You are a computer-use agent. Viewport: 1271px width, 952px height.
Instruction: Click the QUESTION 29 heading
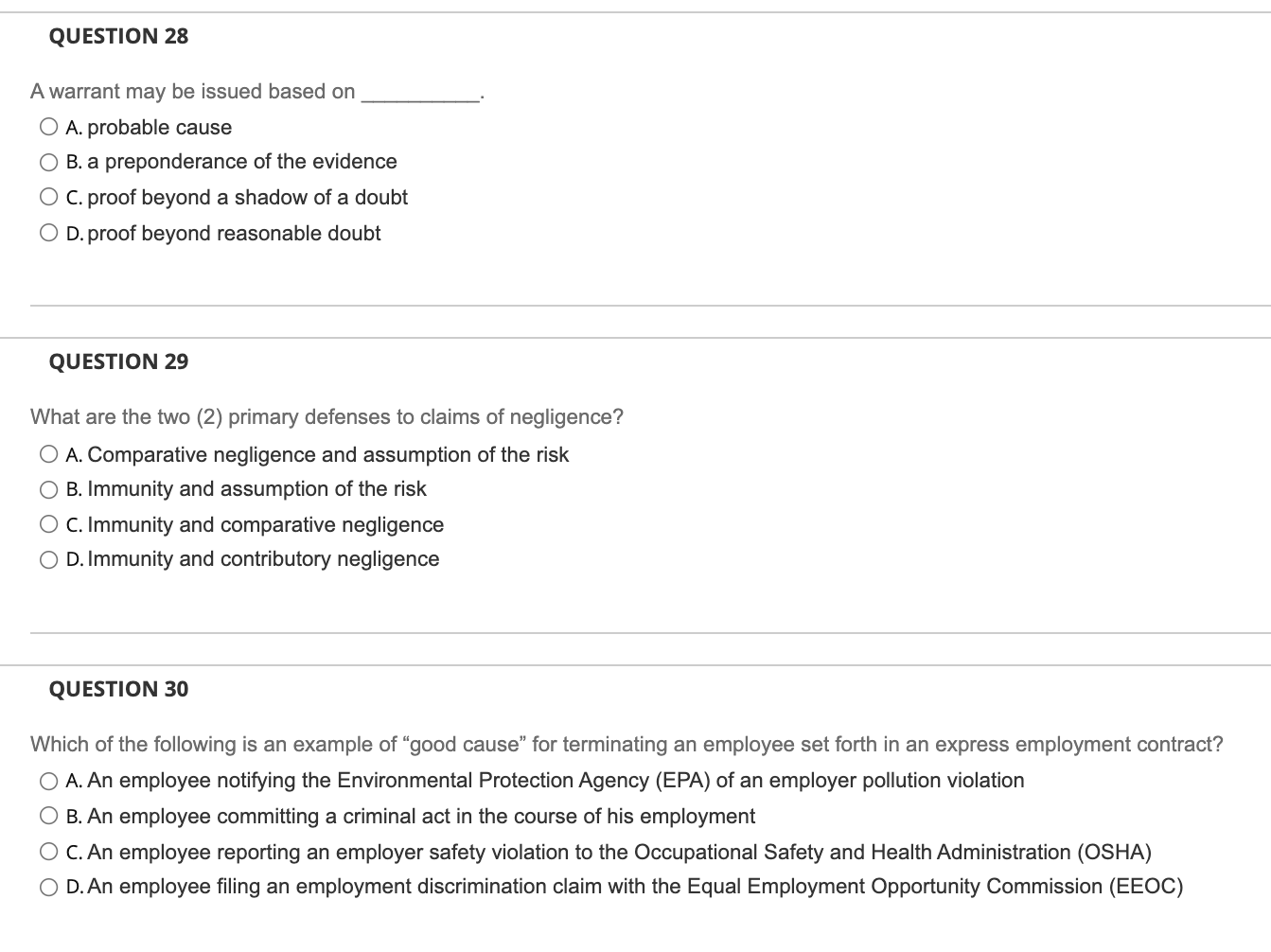pos(117,361)
